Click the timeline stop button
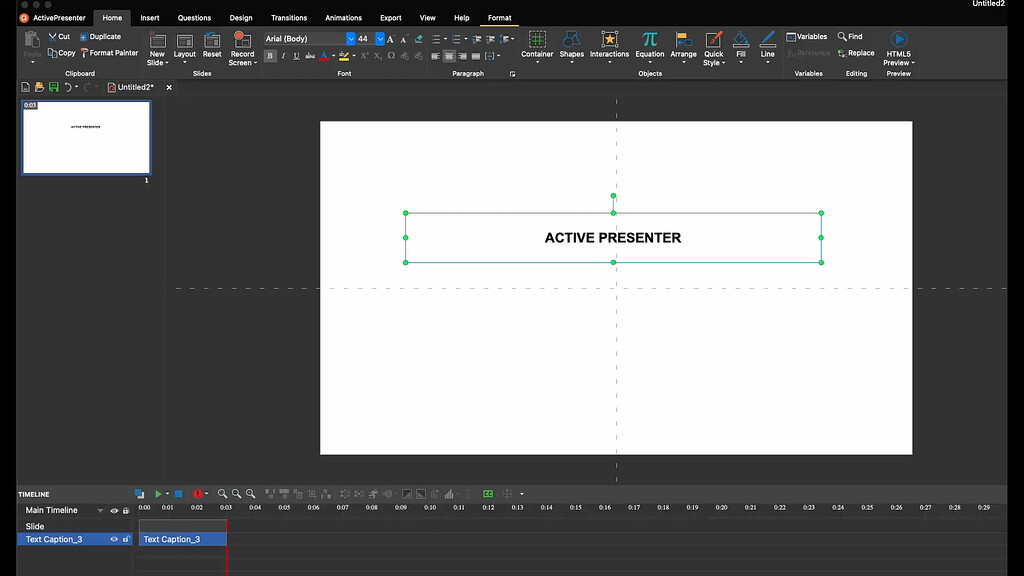1024x576 pixels. [x=178, y=494]
